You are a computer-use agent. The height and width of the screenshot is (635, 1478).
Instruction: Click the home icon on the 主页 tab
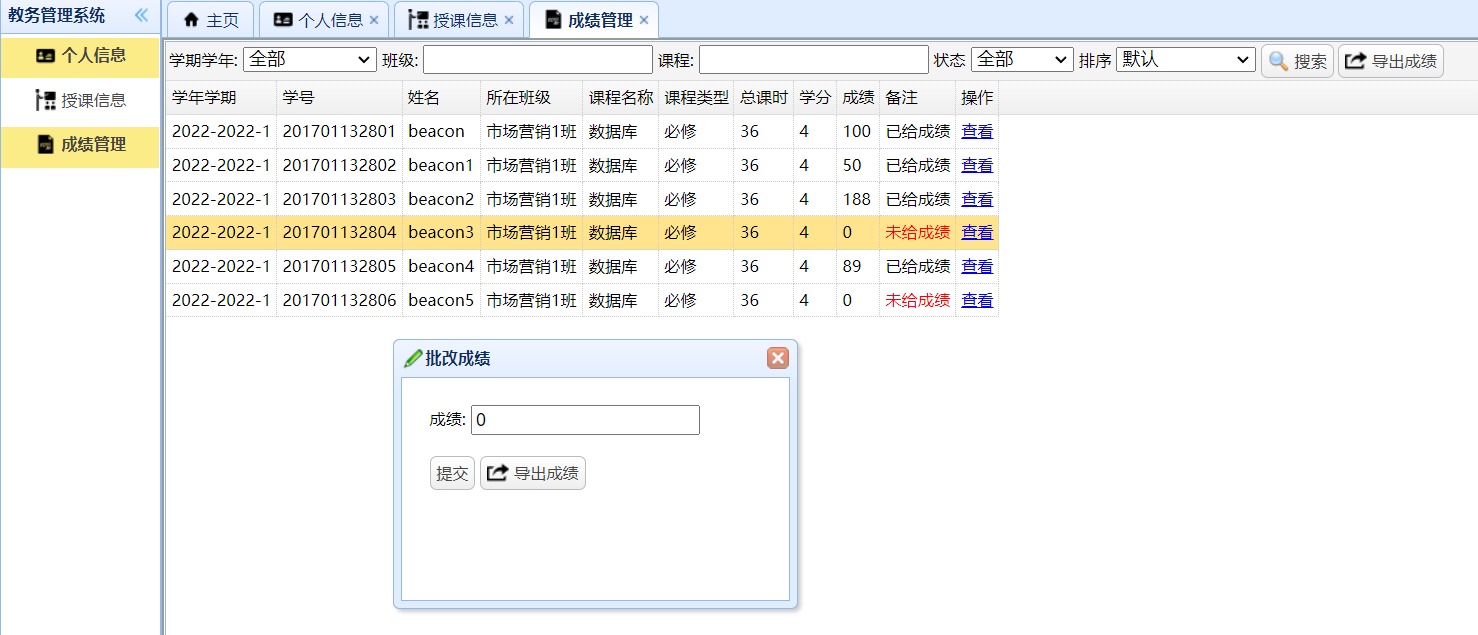tap(189, 19)
